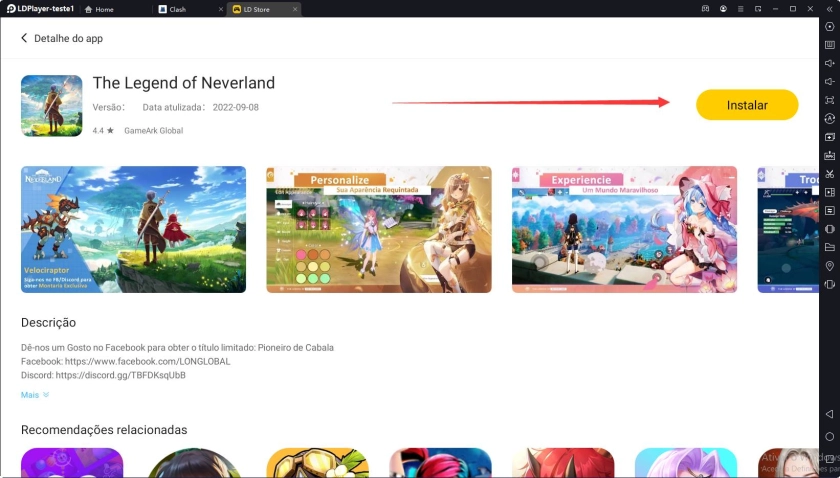Click the date 2022-09-08

(236, 107)
